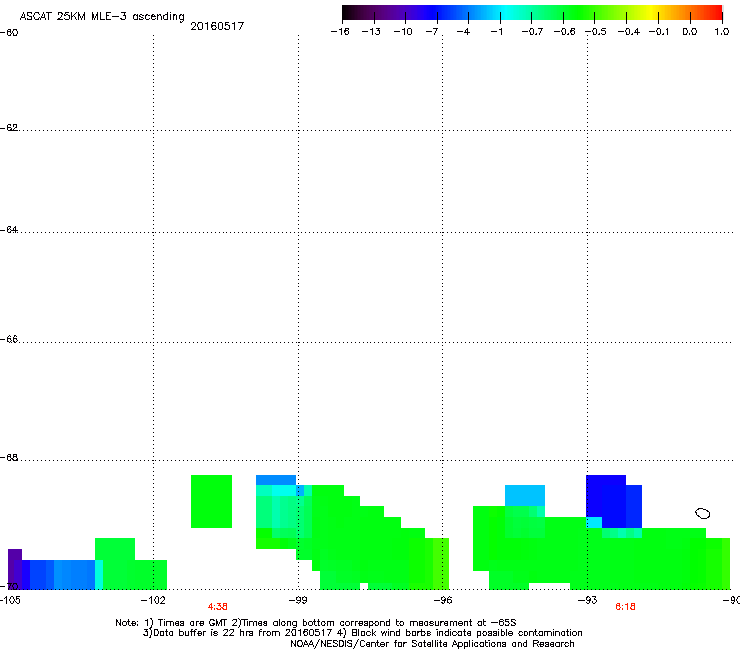Click the colorbar label -0.7

[x=532, y=32]
